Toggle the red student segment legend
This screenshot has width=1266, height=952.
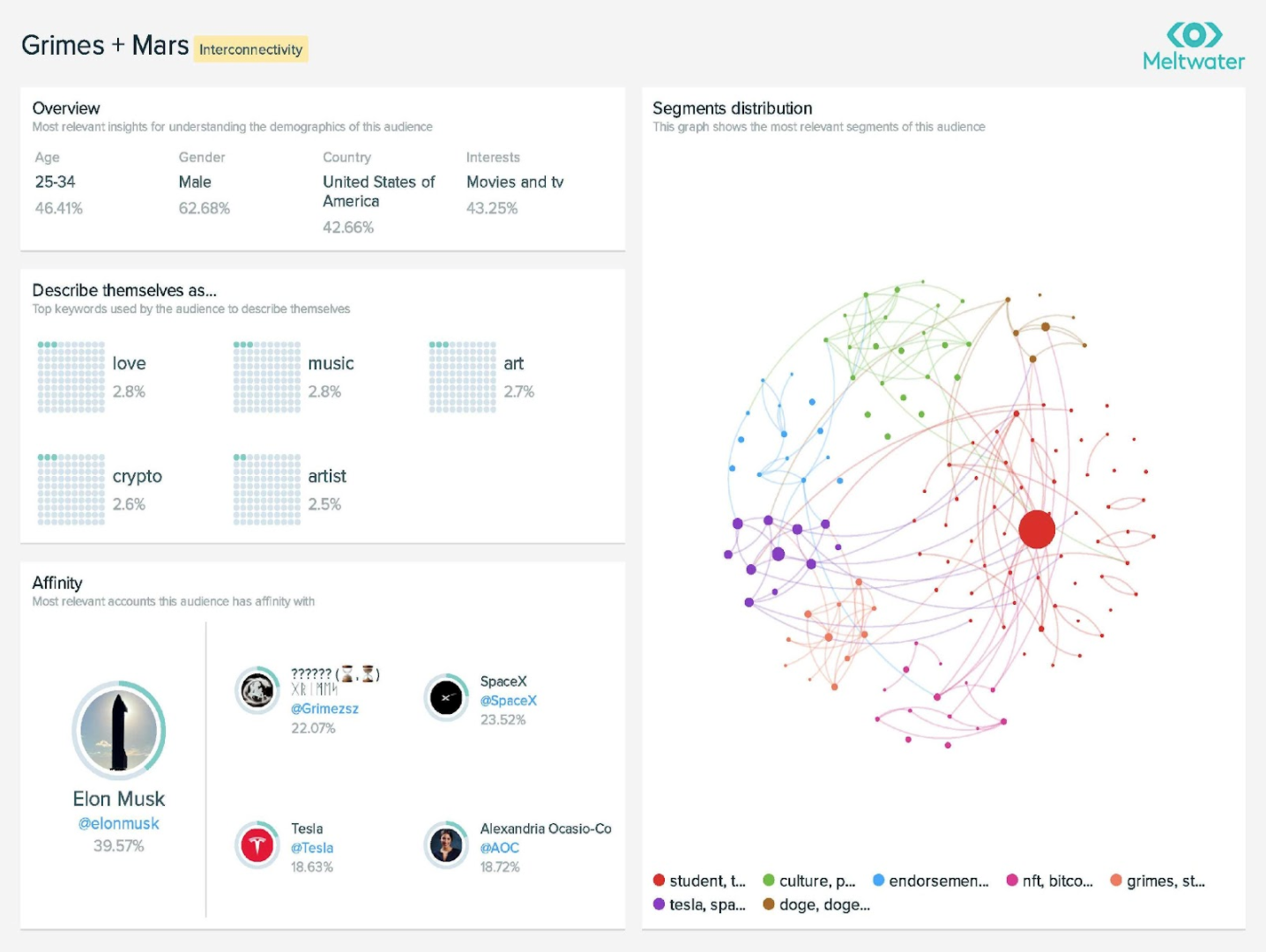(699, 881)
